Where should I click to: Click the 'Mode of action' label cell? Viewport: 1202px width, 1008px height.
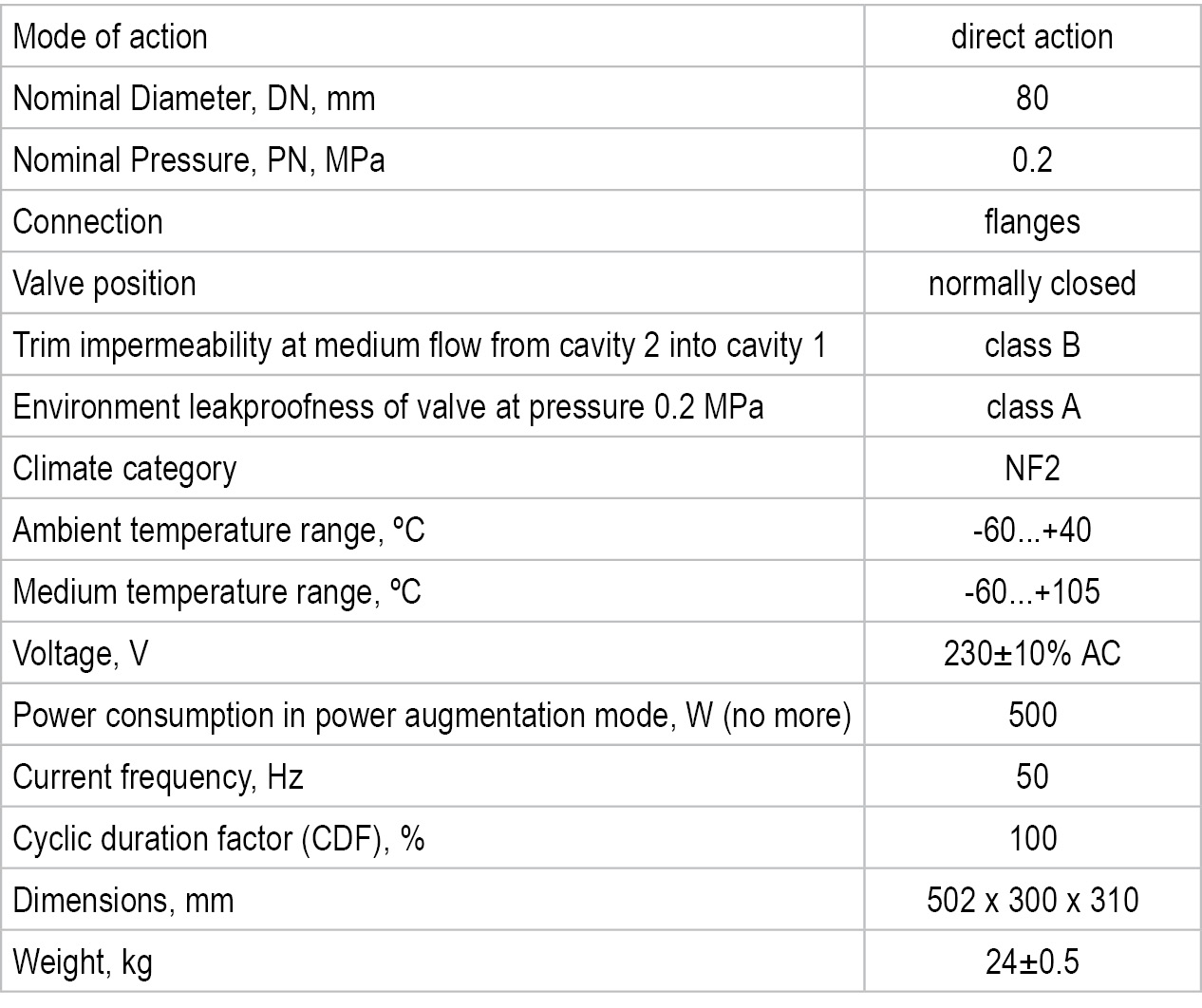pos(110,37)
